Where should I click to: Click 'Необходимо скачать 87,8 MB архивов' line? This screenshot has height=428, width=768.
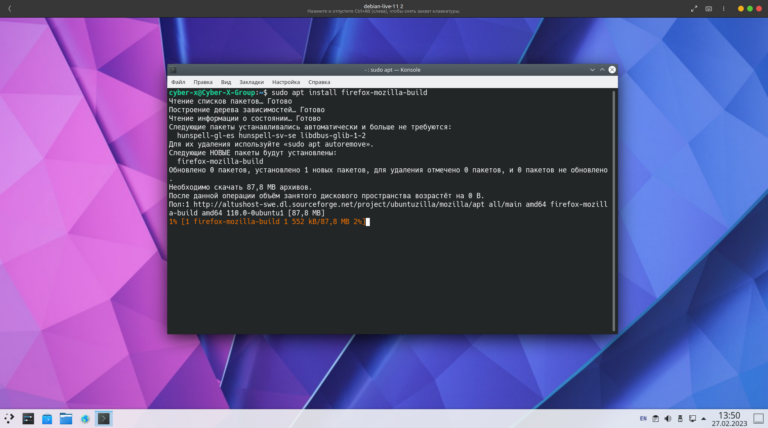tap(240, 187)
